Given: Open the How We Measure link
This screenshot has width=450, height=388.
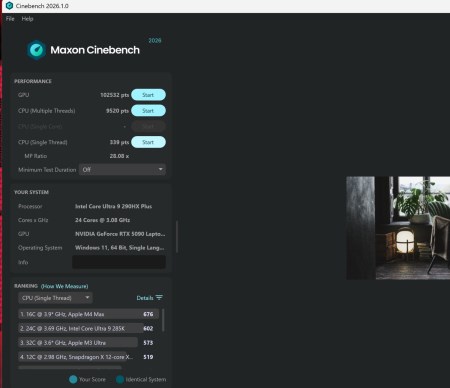Looking at the screenshot, I should pyautogui.click(x=64, y=286).
